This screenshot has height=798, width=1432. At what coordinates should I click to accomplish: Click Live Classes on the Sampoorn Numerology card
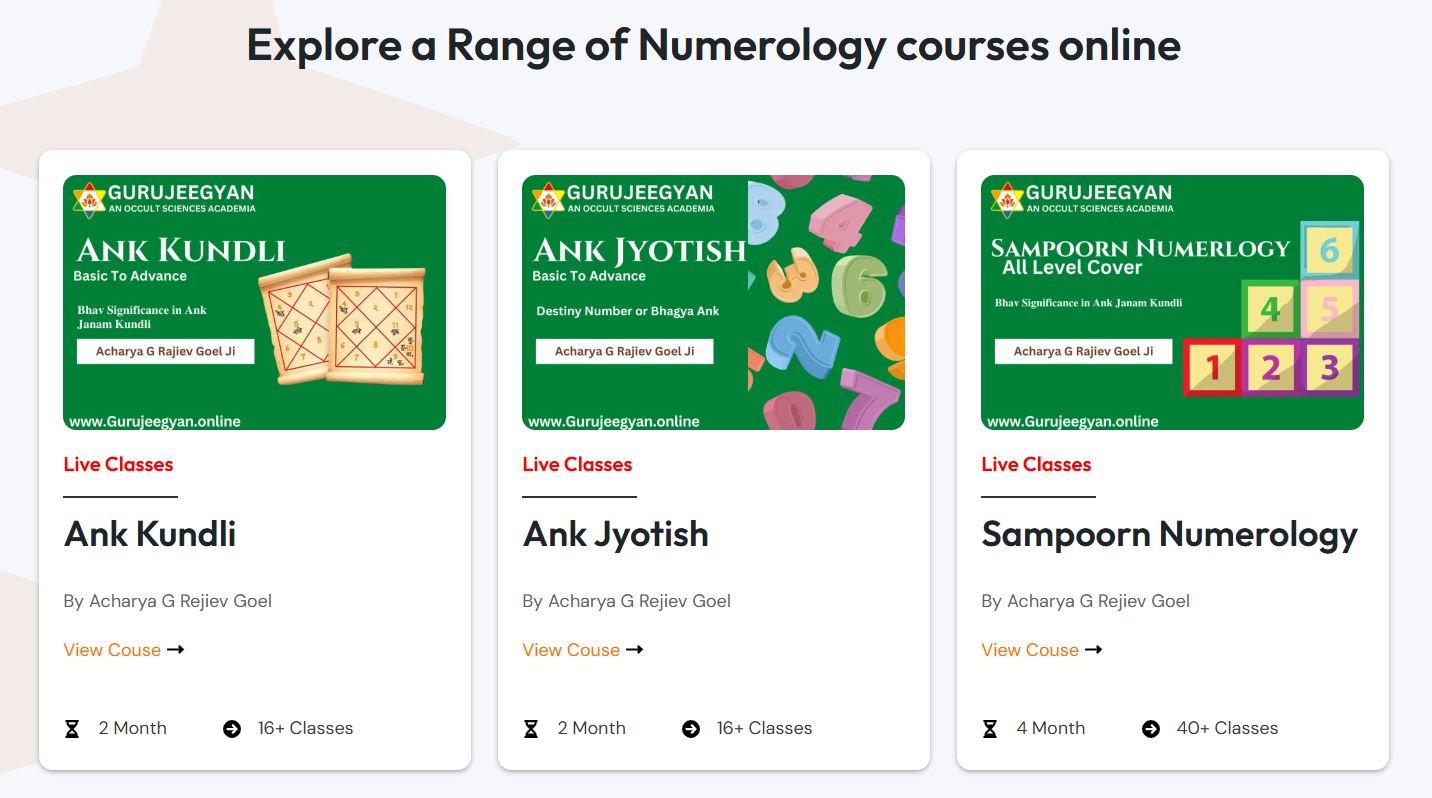[1035, 464]
